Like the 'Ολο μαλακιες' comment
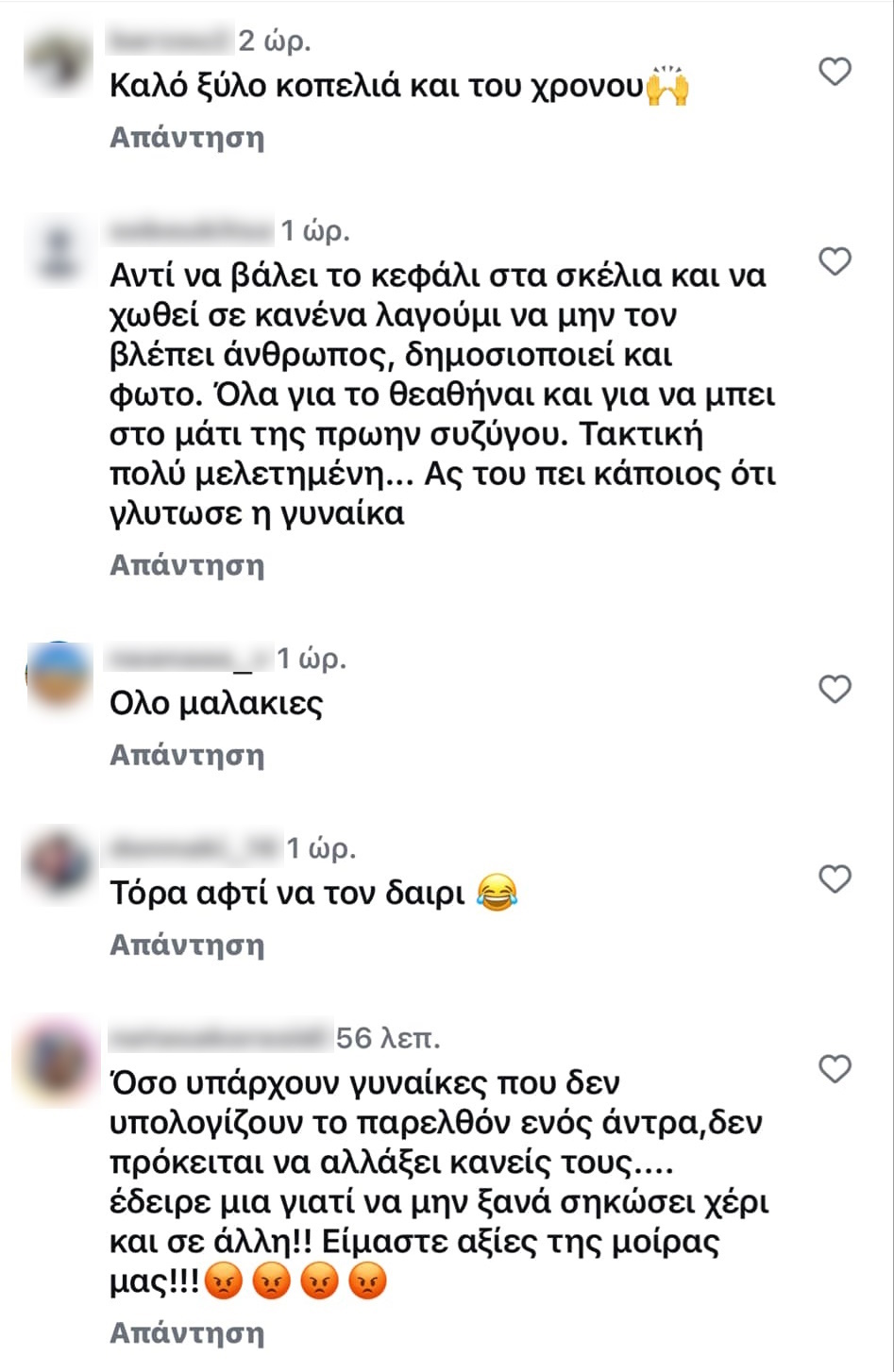This screenshot has width=894, height=1372. coord(835,690)
